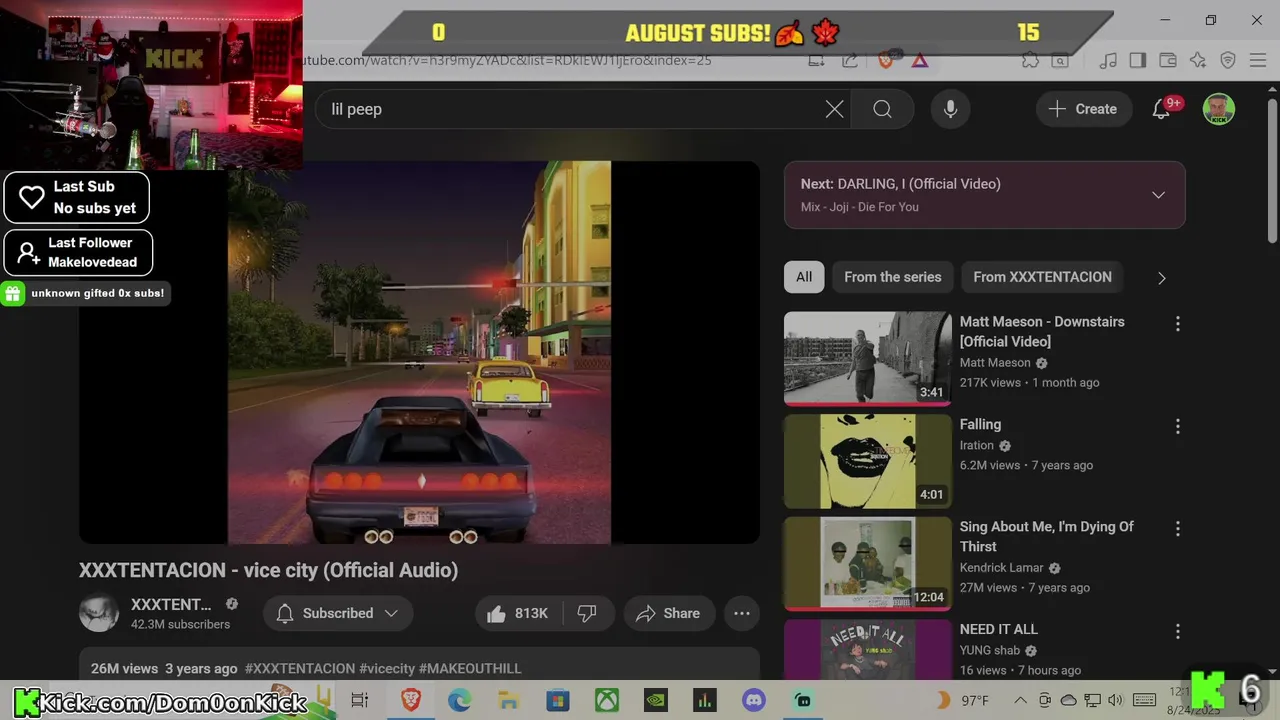Open options for Matt Maeson Downstairs video
The height and width of the screenshot is (720, 1280).
[1177, 323]
